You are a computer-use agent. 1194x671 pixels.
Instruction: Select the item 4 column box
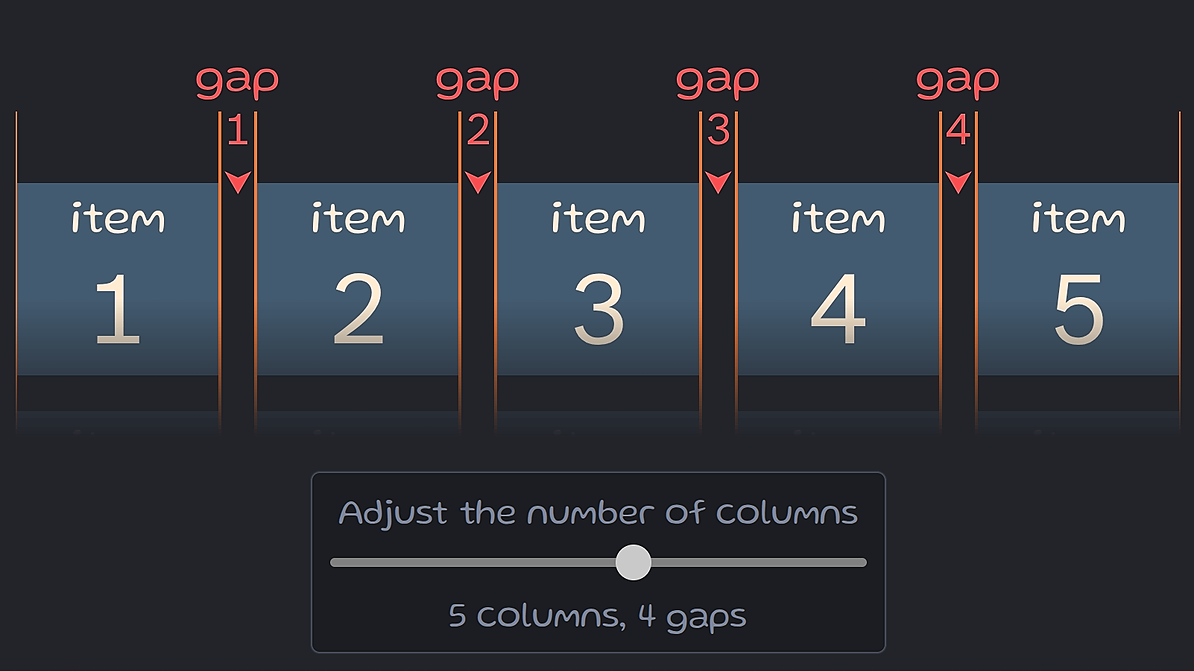838,279
